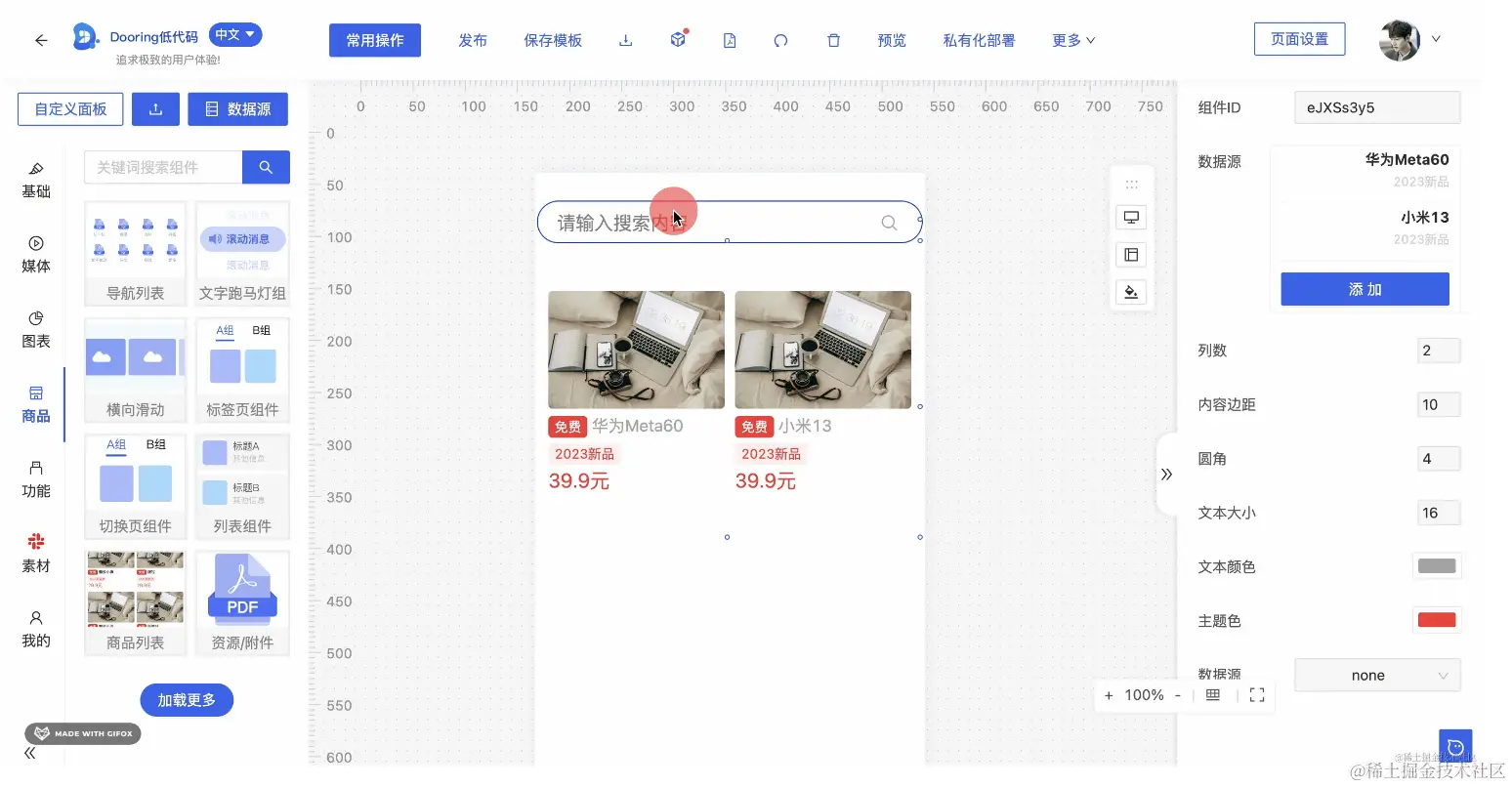Enter fullscreen with the expand icon
Viewport: 1512px width, 787px height.
coord(1257,695)
